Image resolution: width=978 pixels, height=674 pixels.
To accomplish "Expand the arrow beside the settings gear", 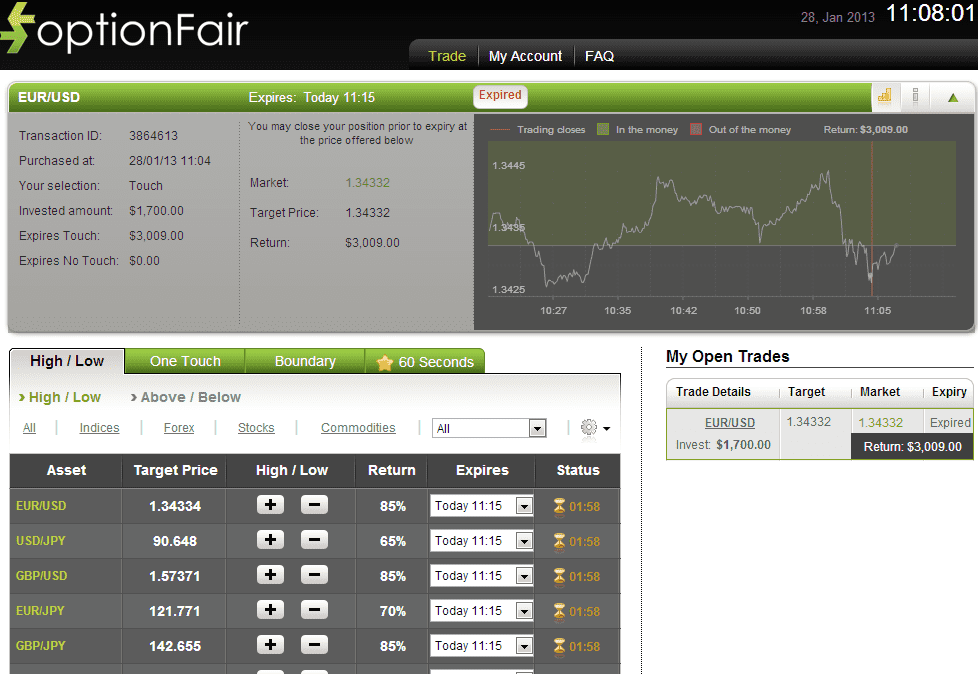I will [605, 427].
